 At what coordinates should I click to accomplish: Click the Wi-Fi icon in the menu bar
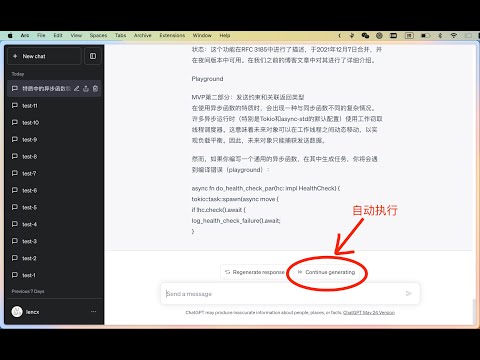(x=454, y=35)
